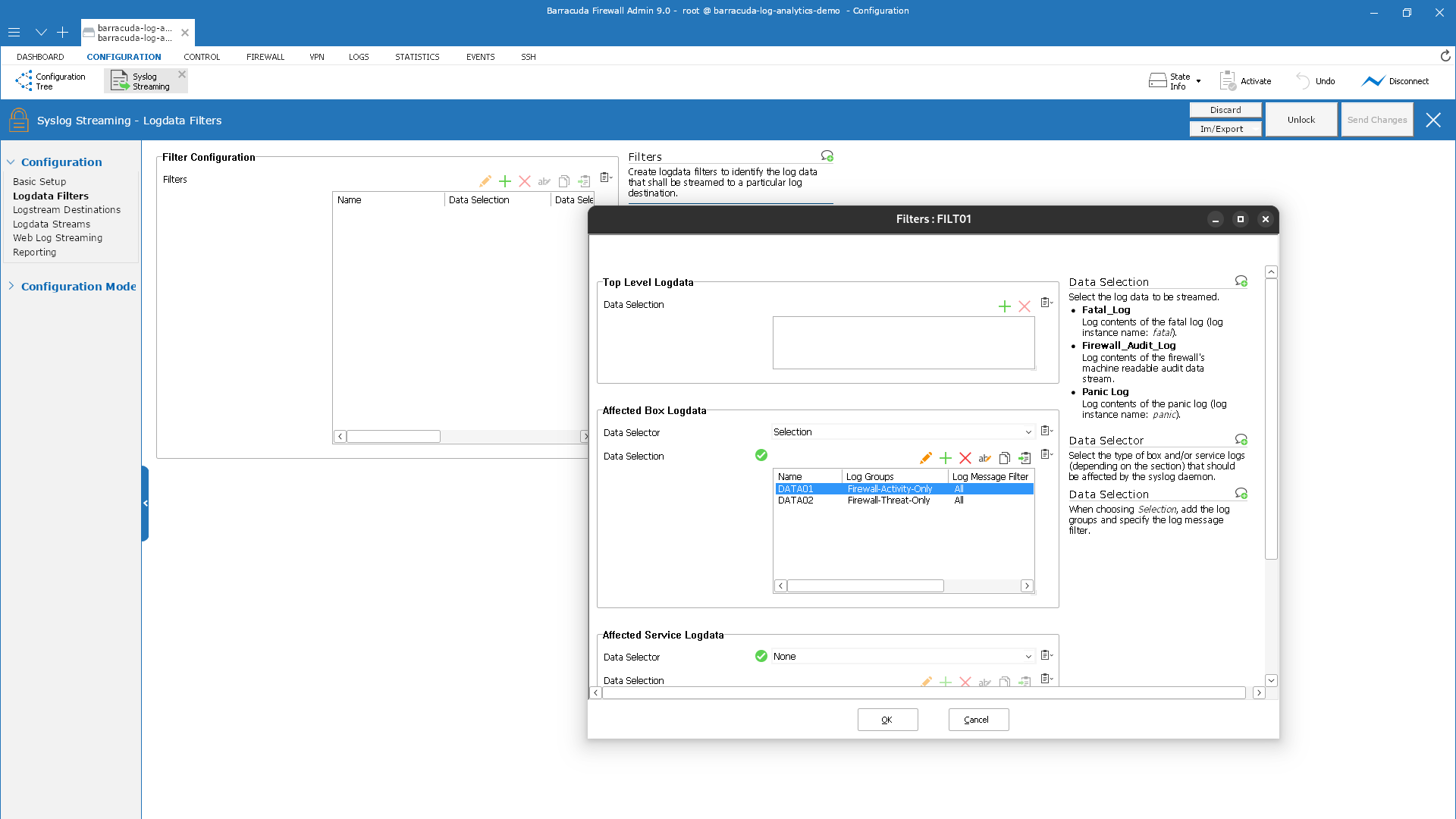This screenshot has width=1456, height=819.
Task: Click the Send Changes button
Action: (x=1377, y=120)
